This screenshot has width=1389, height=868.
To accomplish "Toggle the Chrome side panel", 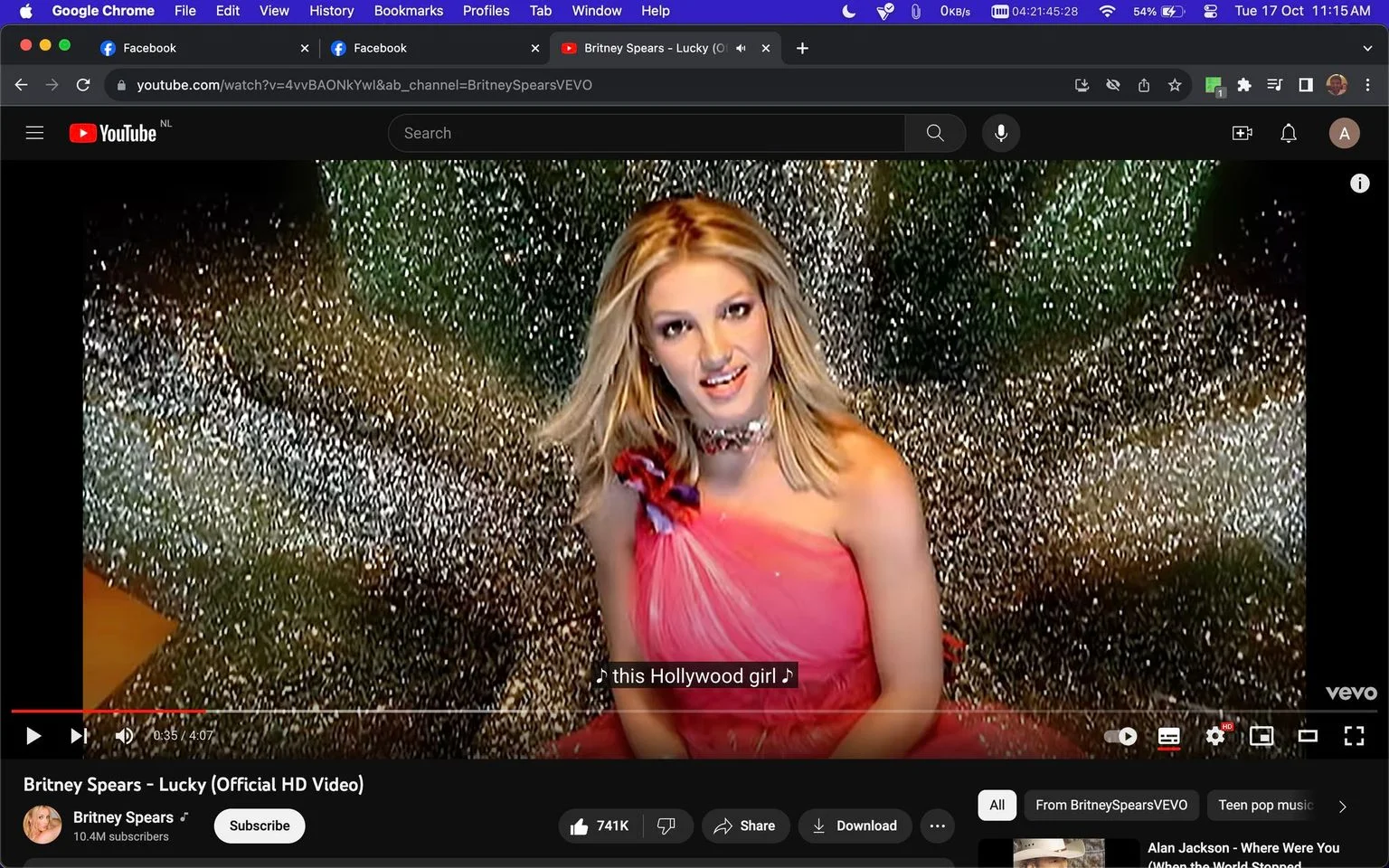I will pos(1306,85).
